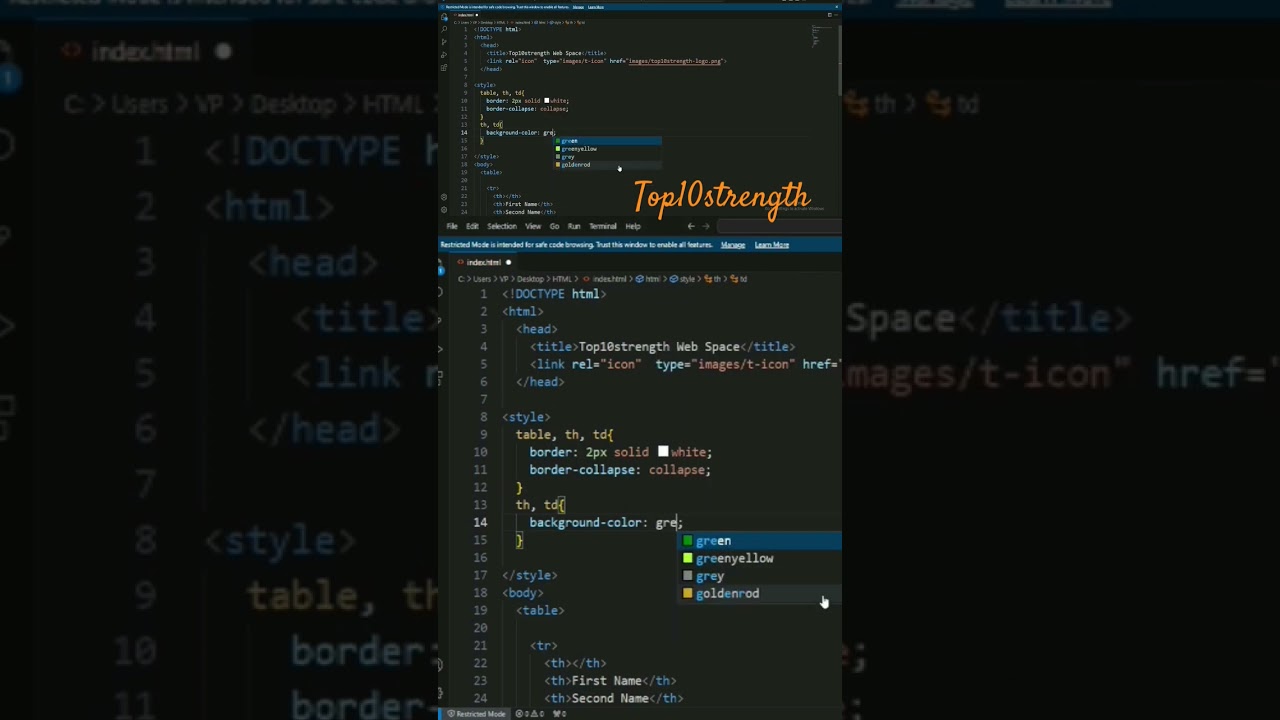Click line number 14 in enlarged editor
Image resolution: width=1280 pixels, height=720 pixels.
coord(481,523)
